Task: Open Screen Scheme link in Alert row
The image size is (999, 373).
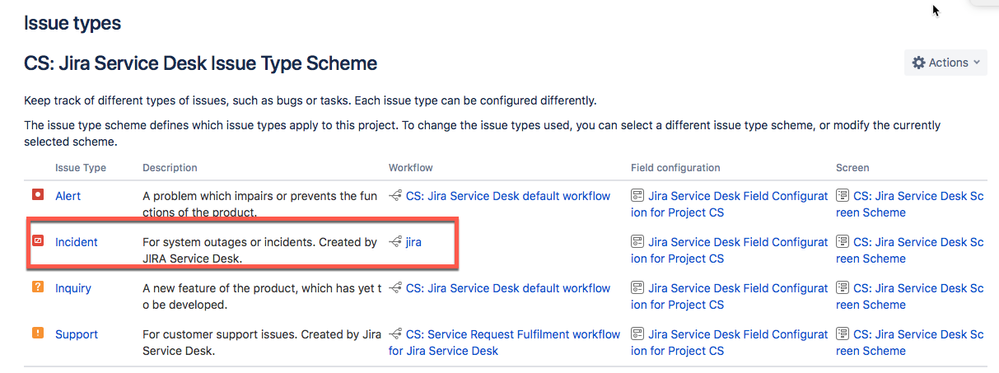Action: click(910, 204)
